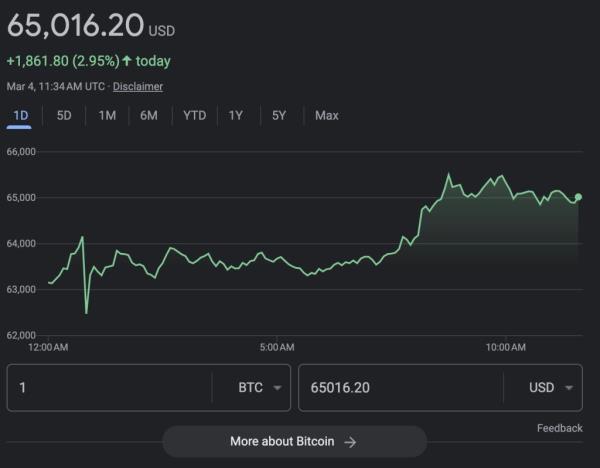Click the Mar 4, 11:34 AM UTC timestamp
This screenshot has width=600, height=468.
coord(55,86)
